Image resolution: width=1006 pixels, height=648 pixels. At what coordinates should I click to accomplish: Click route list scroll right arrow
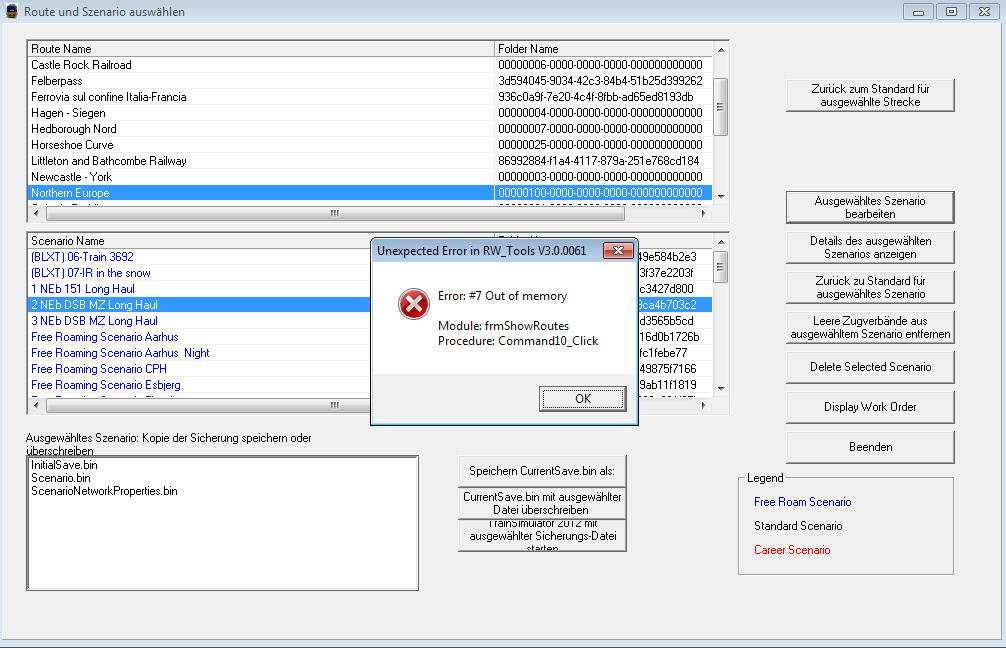coord(704,213)
